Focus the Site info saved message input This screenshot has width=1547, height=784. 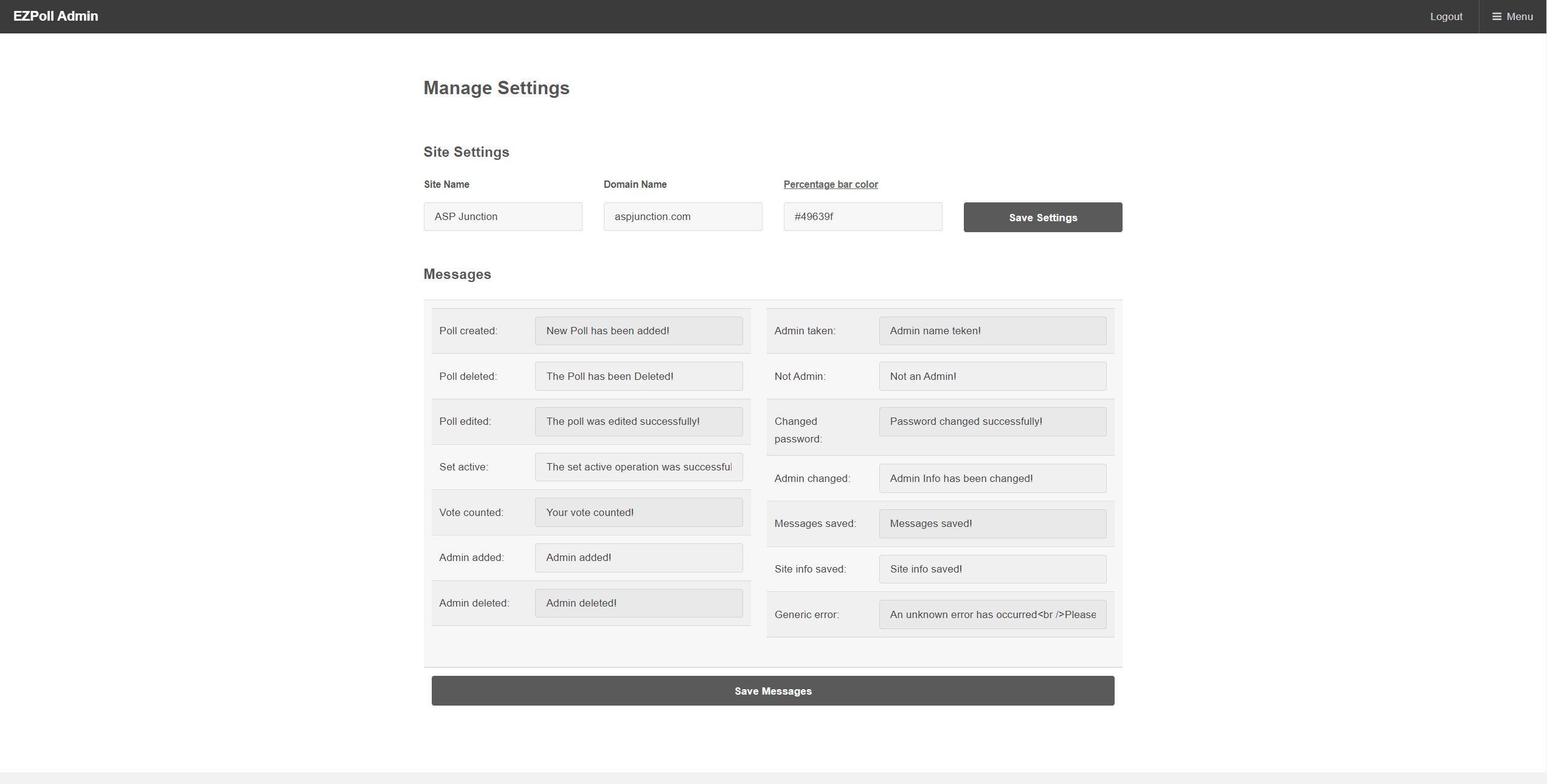[x=992, y=569]
